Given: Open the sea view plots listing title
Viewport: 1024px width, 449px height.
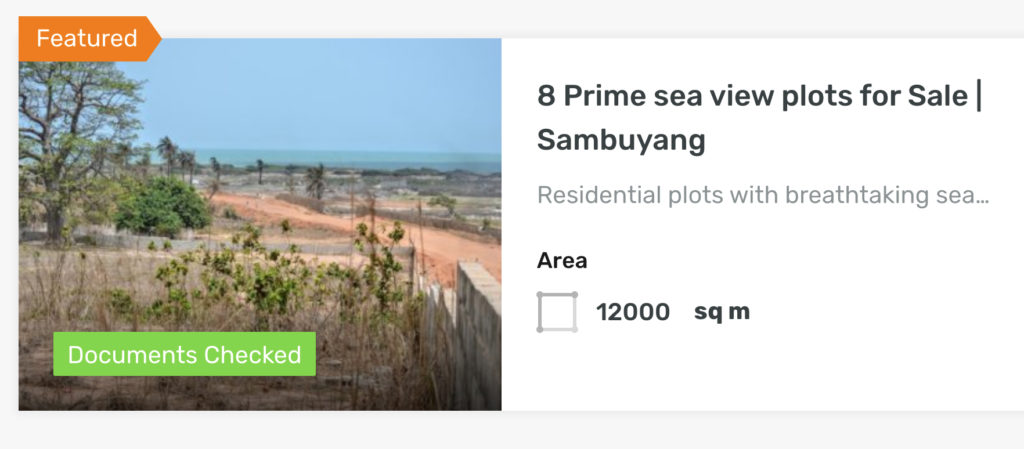Looking at the screenshot, I should click(x=760, y=118).
